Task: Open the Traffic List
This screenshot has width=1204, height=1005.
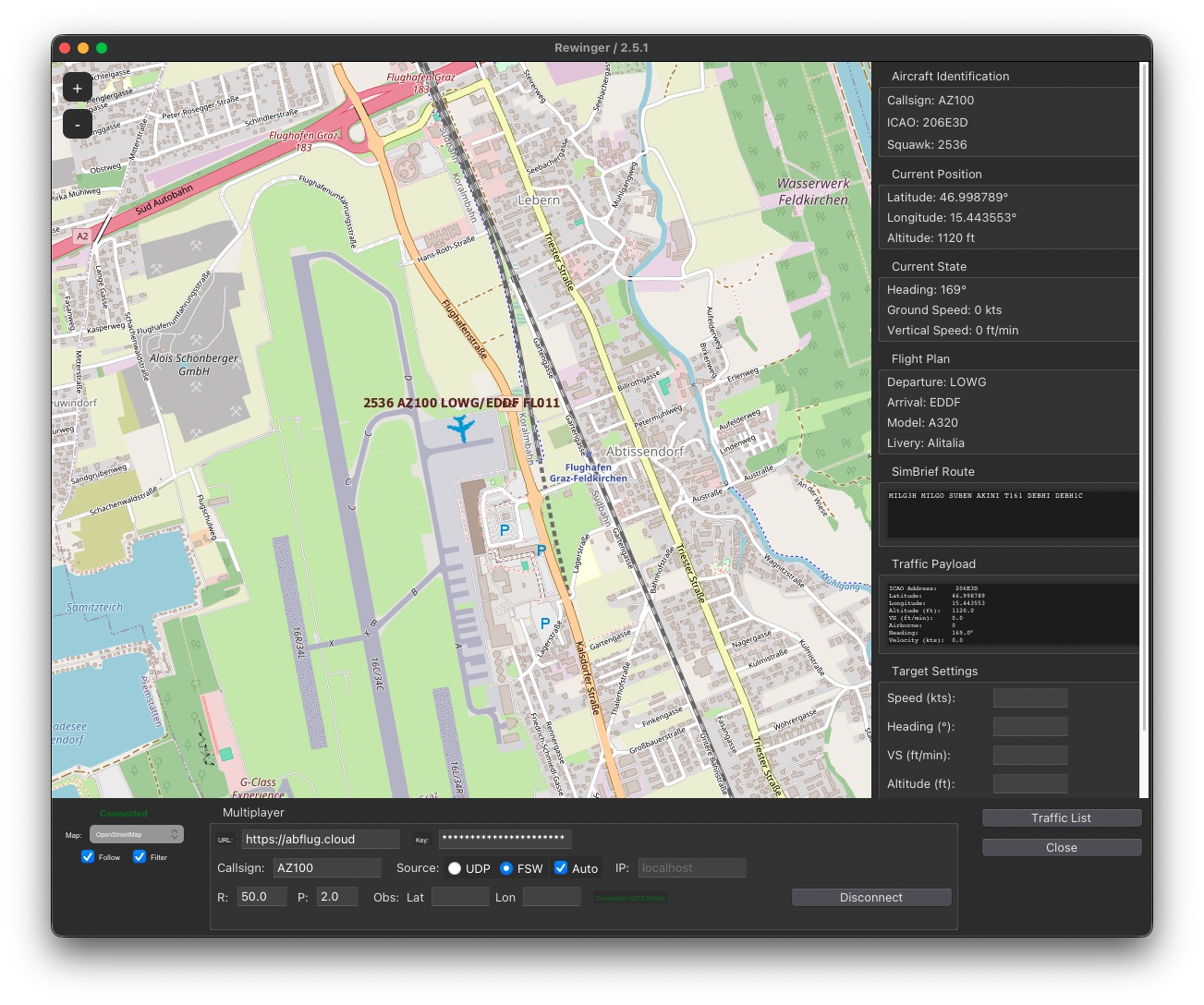Action: (x=1061, y=817)
